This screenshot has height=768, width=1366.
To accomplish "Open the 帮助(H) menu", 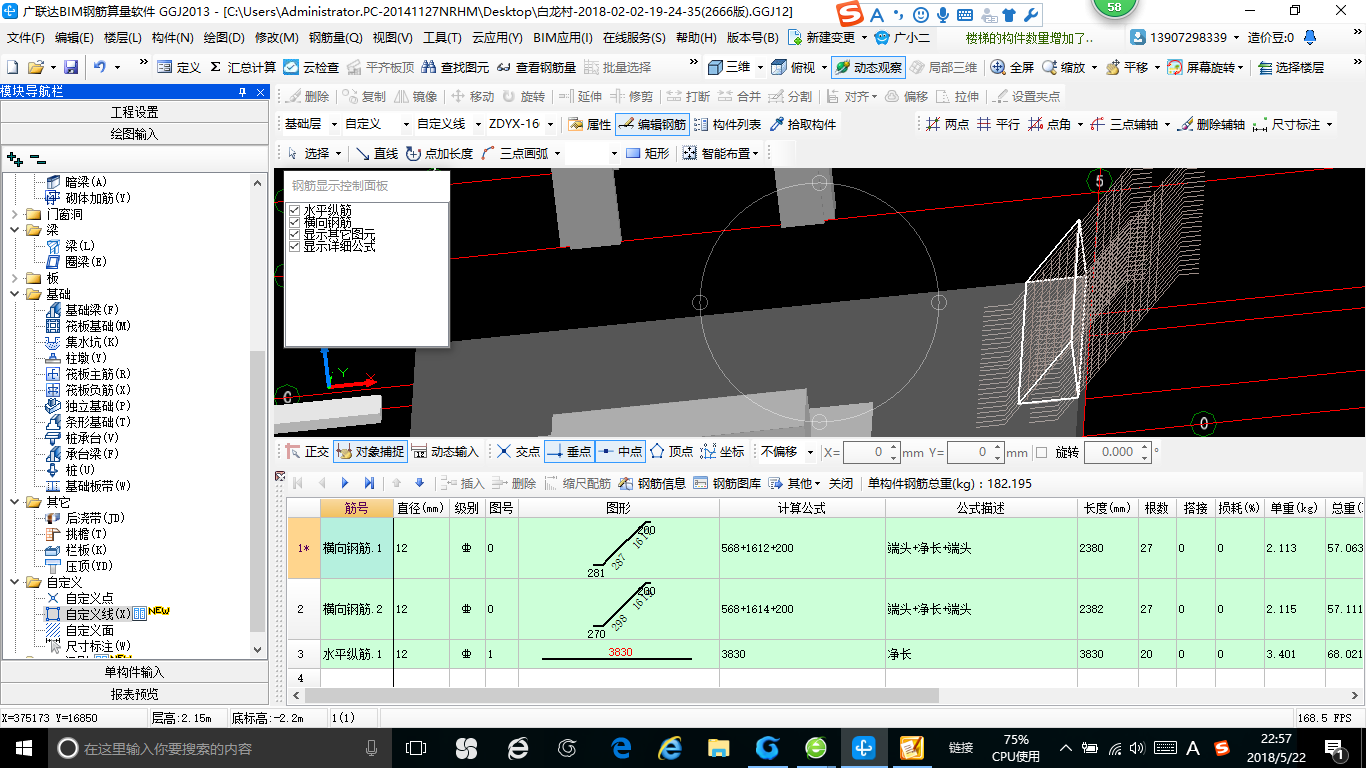I will pyautogui.click(x=696, y=38).
